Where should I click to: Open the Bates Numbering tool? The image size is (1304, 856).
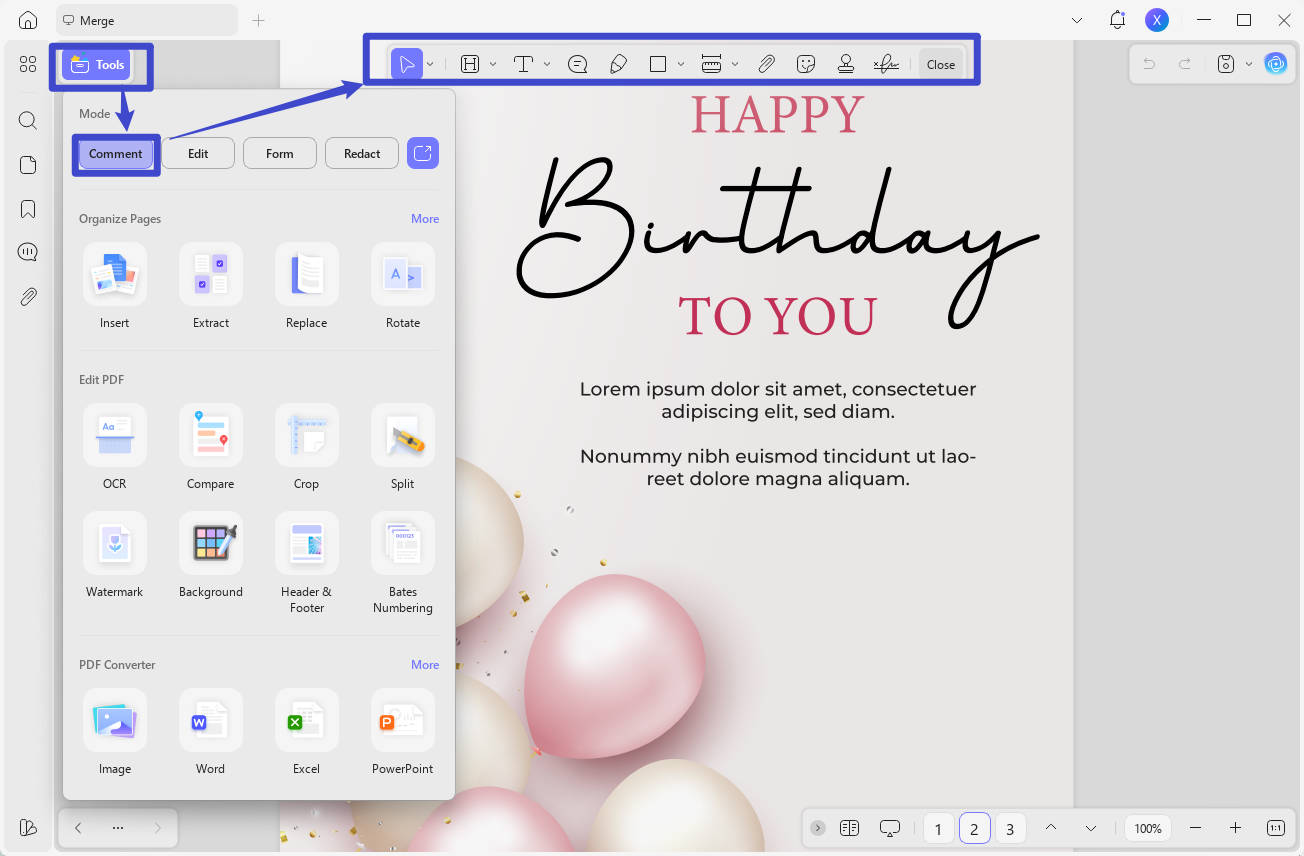403,562
